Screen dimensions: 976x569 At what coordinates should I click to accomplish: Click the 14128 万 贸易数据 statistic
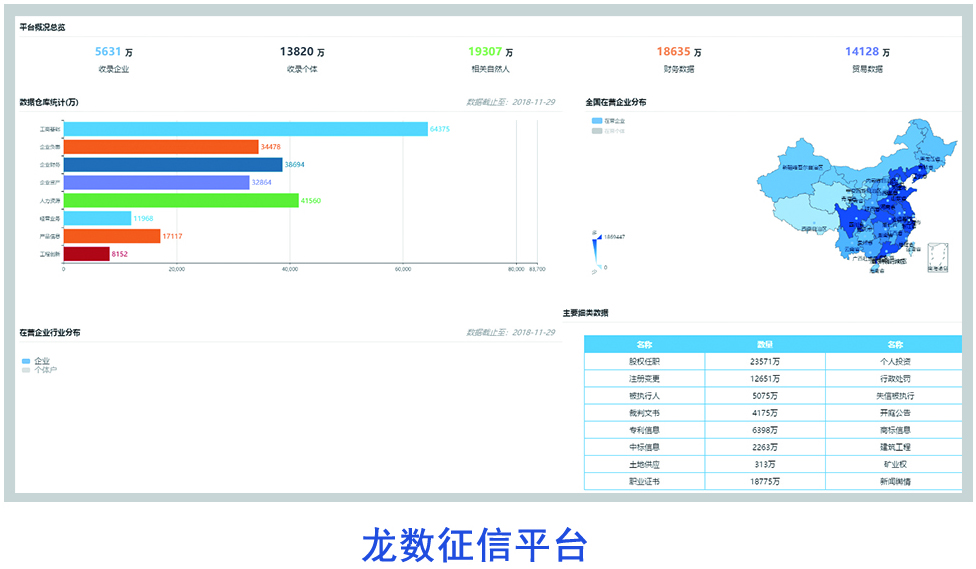coord(867,59)
